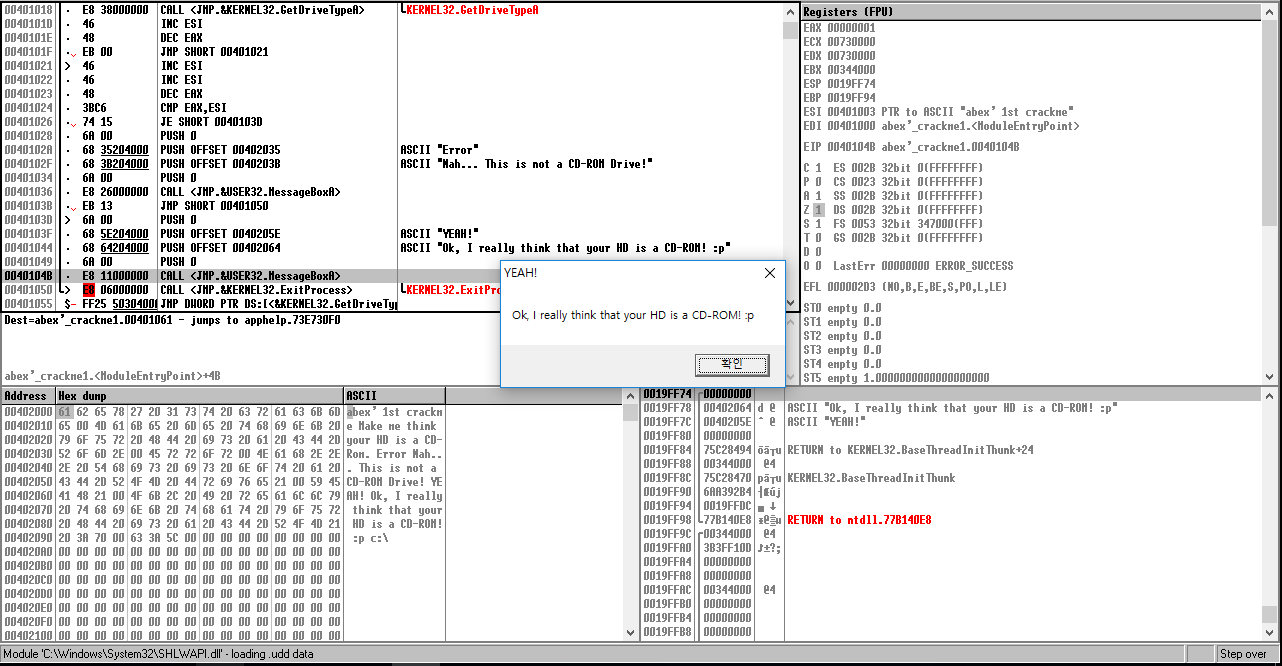This screenshot has width=1282, height=666.
Task: Select the ST5 empty 1.0 FPU register
Action: [896, 378]
